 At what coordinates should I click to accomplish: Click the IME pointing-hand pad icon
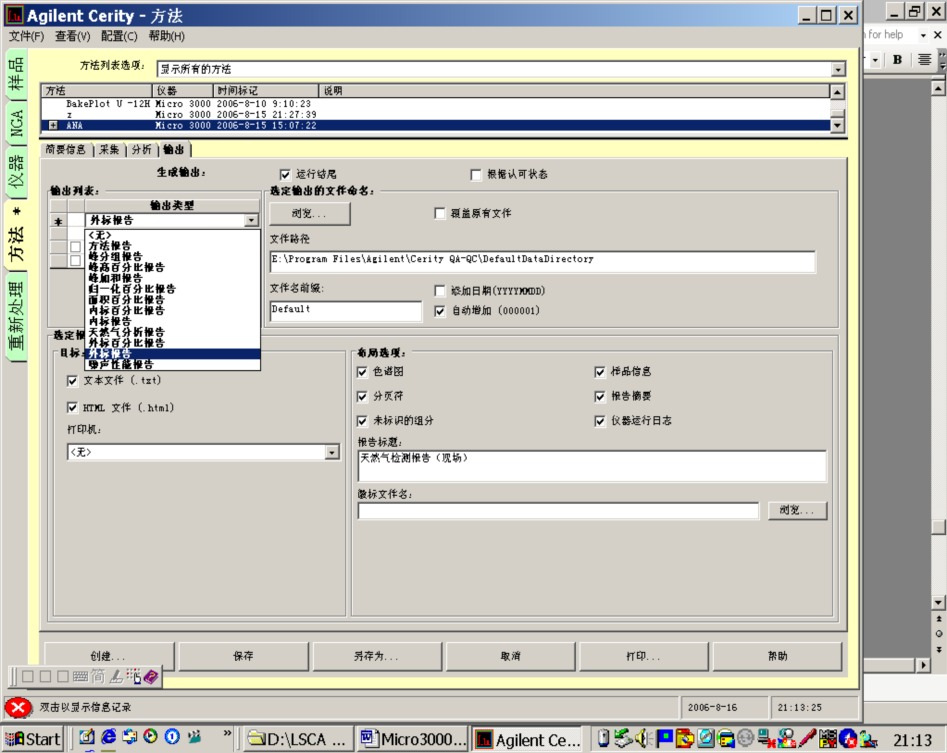coord(133,676)
